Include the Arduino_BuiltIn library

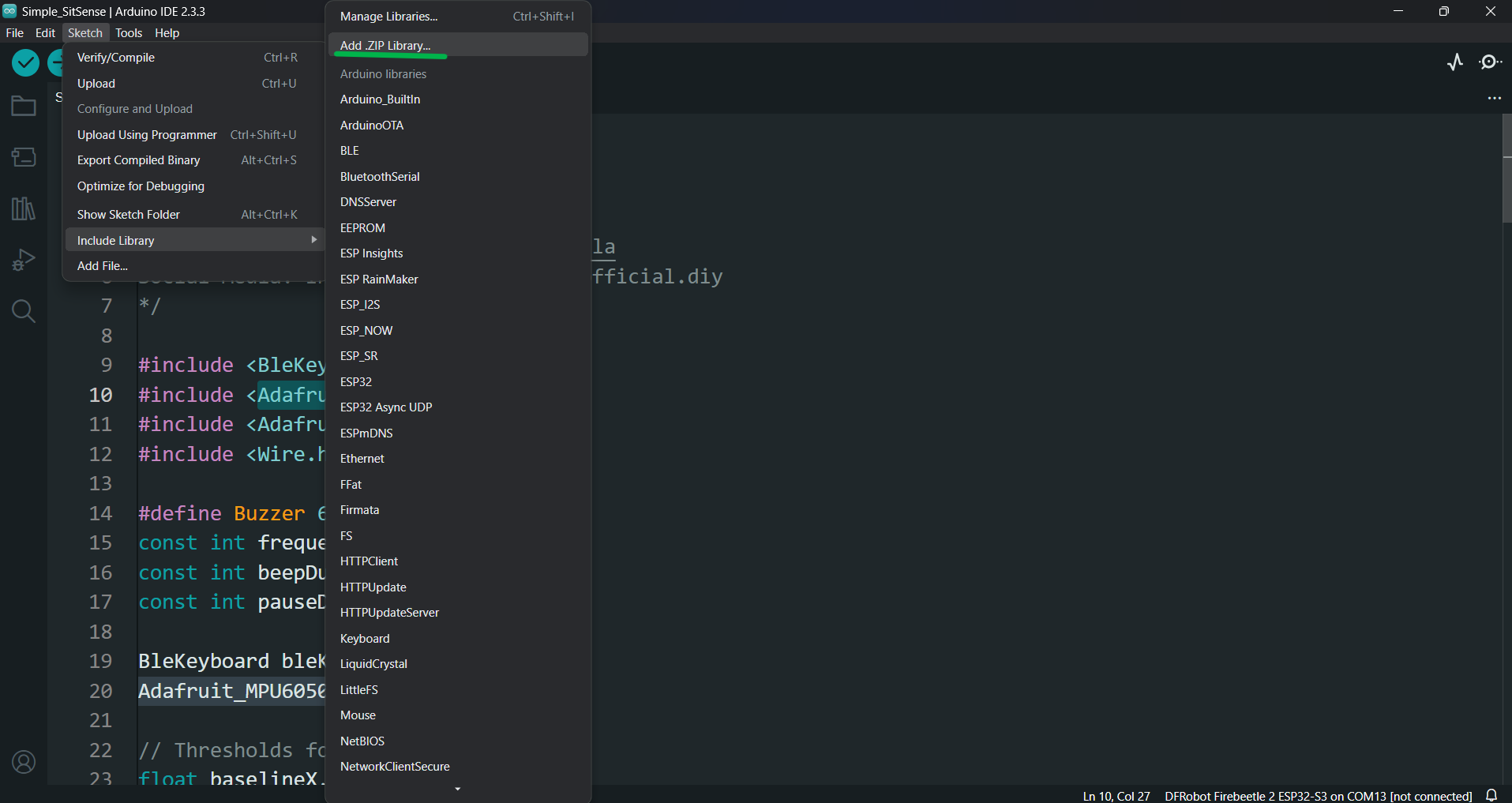[458, 99]
